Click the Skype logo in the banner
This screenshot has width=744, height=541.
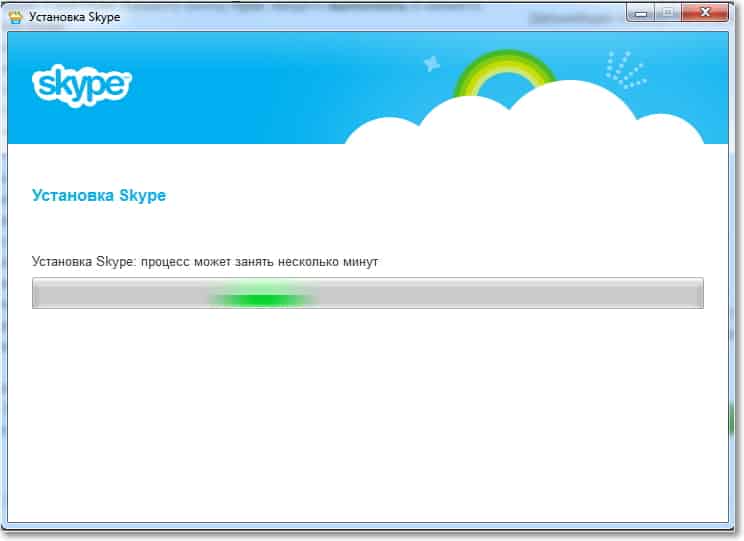tap(82, 85)
